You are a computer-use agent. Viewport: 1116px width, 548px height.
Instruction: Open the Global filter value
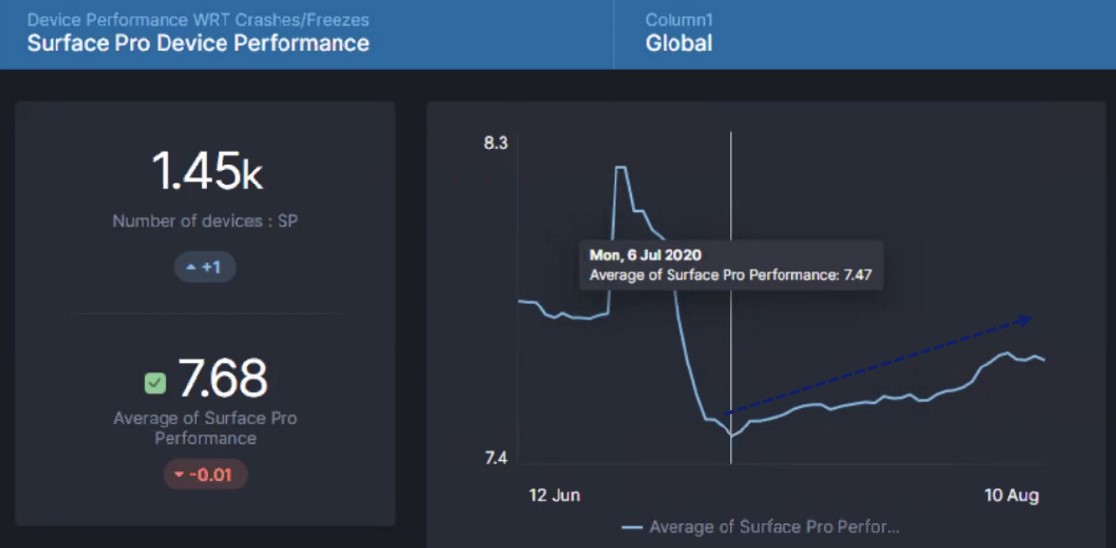[x=679, y=43]
